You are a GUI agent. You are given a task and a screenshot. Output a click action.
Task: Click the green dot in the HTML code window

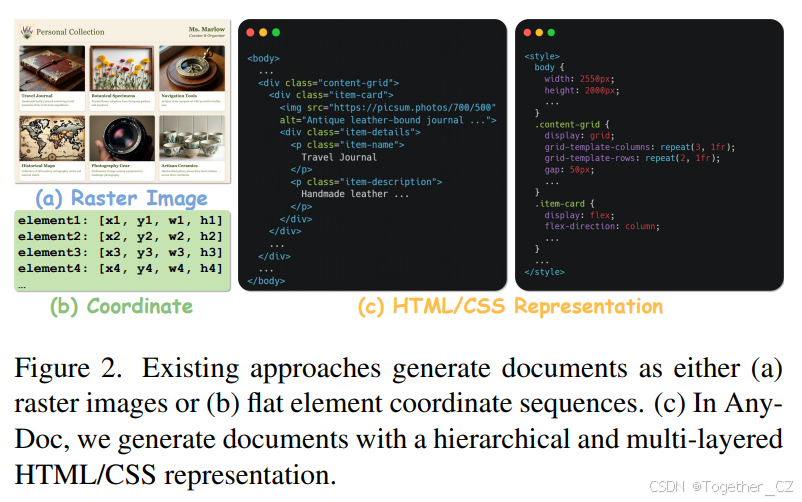click(276, 32)
